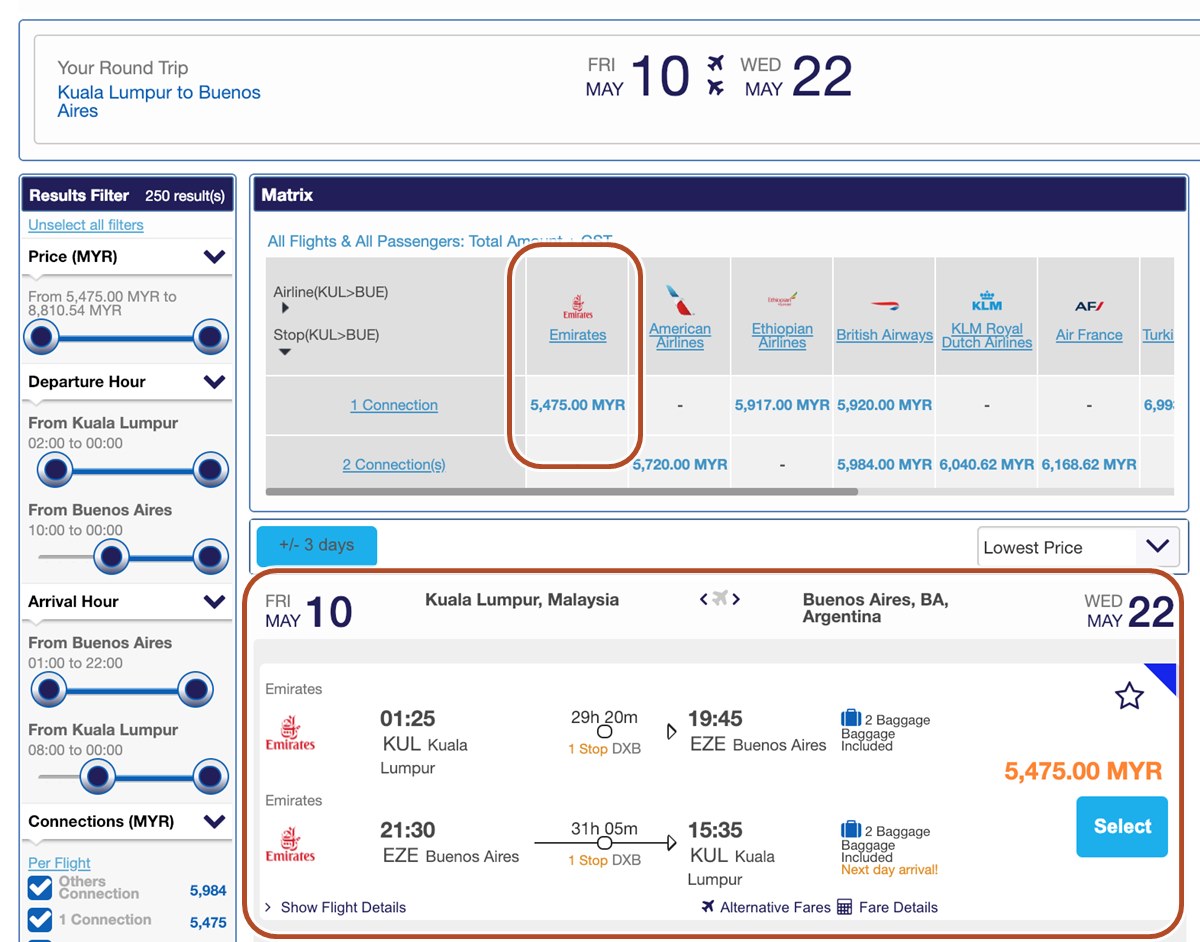Collapse the Price (MYR) filter section

214,257
